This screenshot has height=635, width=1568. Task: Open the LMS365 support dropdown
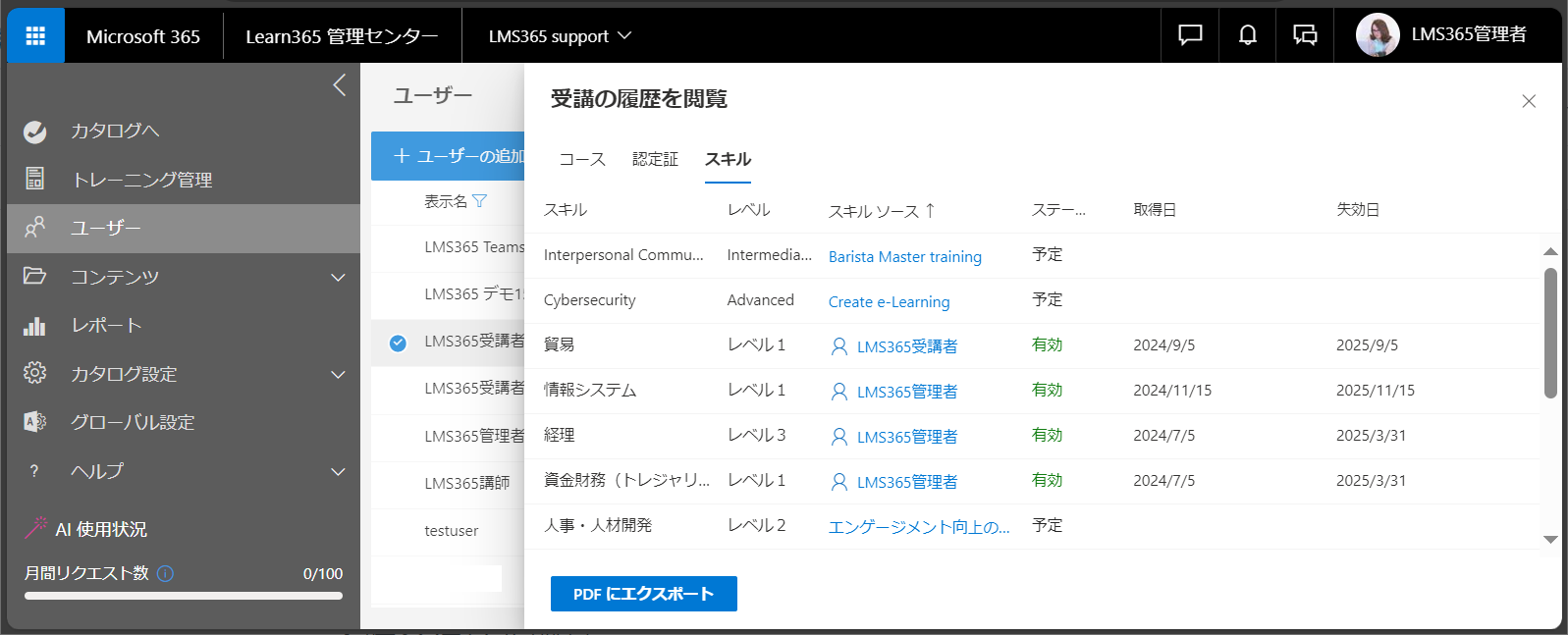tap(560, 36)
